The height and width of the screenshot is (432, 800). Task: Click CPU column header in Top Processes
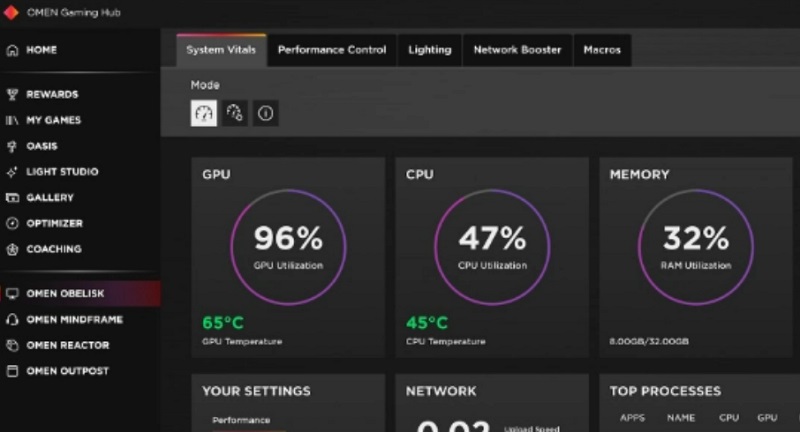click(x=729, y=418)
